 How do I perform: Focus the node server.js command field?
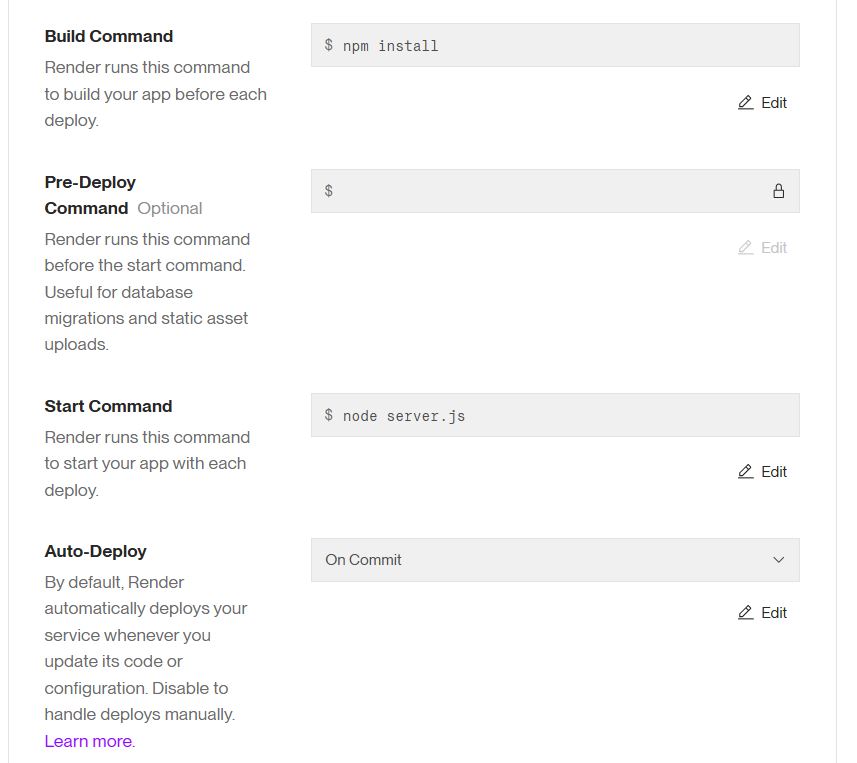[x=560, y=415]
